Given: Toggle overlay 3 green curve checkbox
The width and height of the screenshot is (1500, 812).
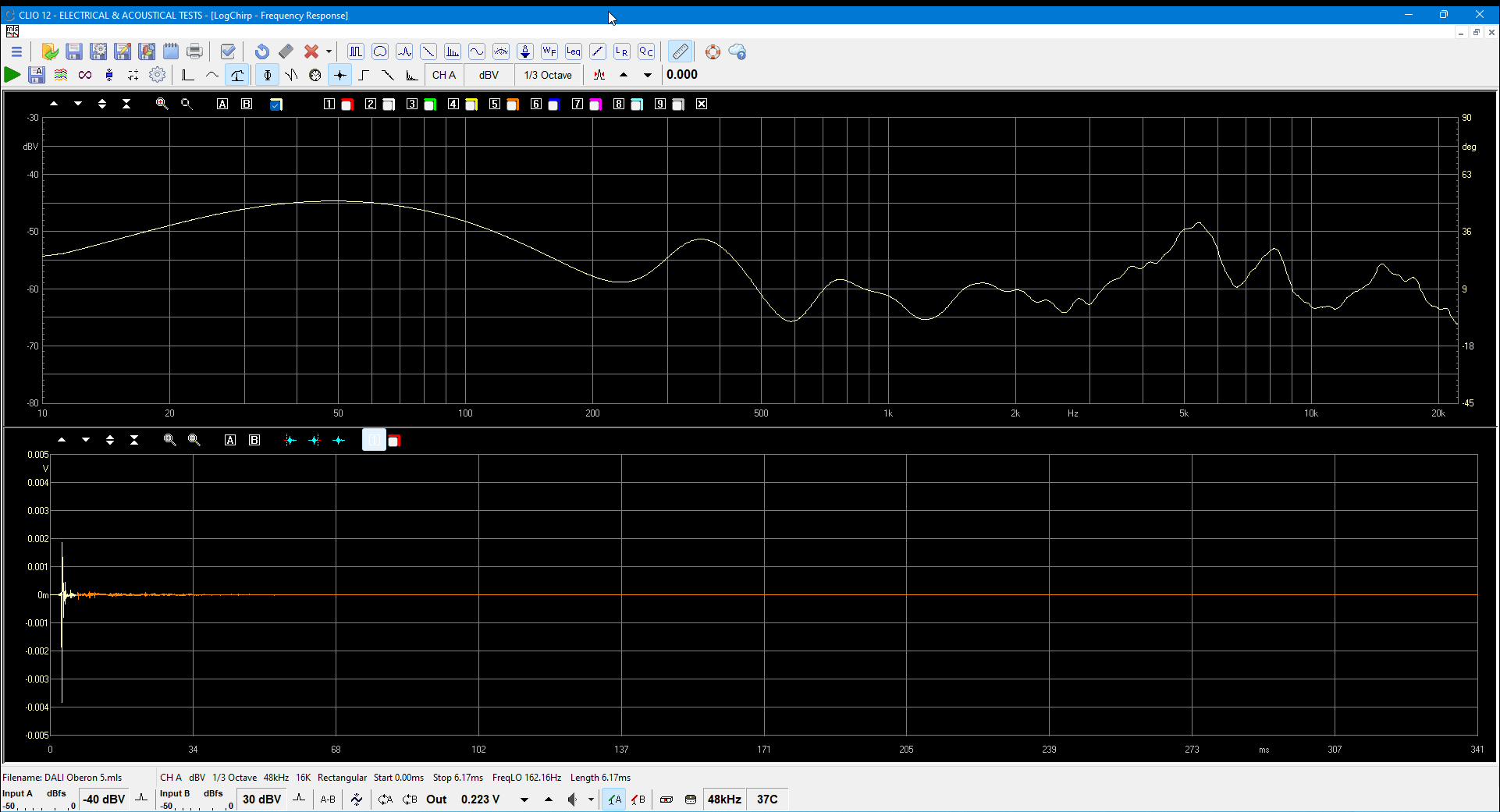Looking at the screenshot, I should pyautogui.click(x=430, y=105).
